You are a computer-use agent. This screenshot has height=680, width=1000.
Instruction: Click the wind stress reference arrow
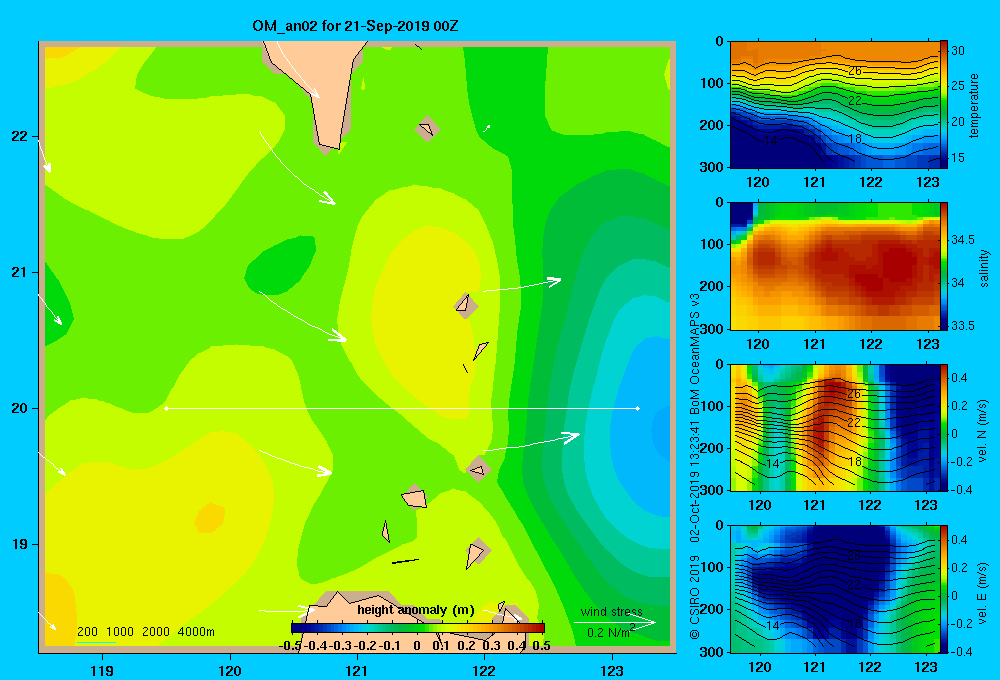(x=615, y=623)
